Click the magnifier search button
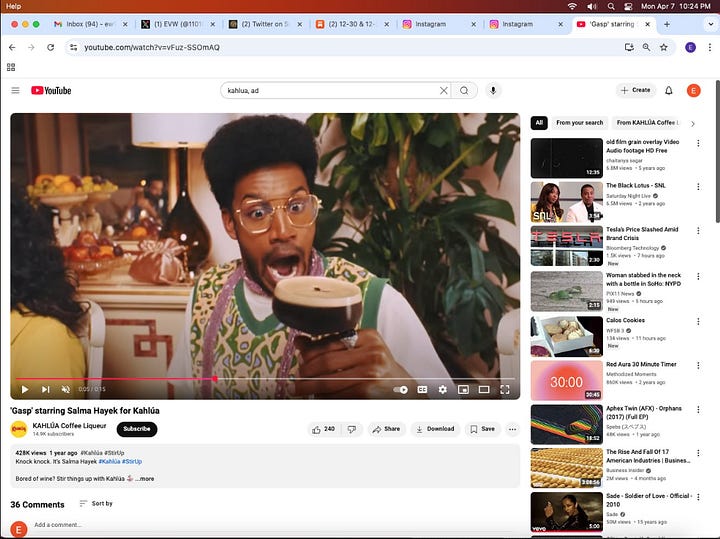The height and width of the screenshot is (539, 720). coord(464,90)
